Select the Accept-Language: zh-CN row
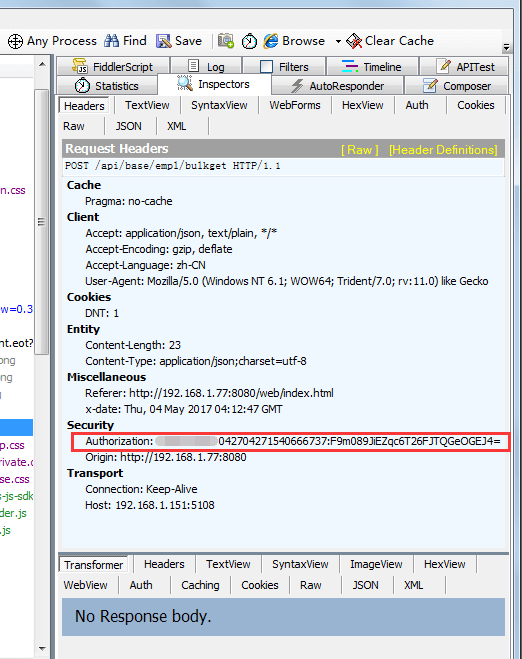The image size is (522, 659). pyautogui.click(x=145, y=265)
